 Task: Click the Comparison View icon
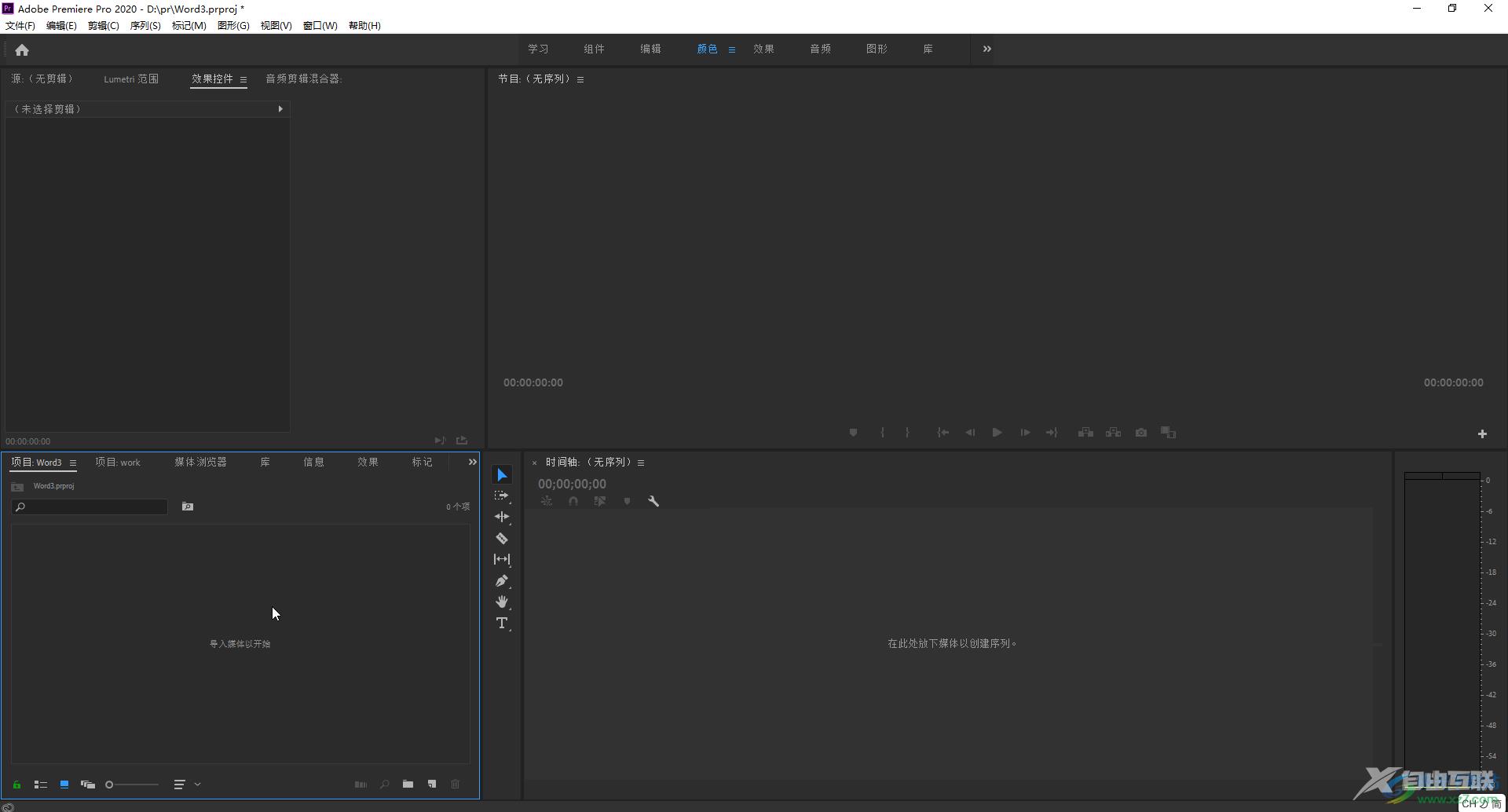pyautogui.click(x=1169, y=433)
